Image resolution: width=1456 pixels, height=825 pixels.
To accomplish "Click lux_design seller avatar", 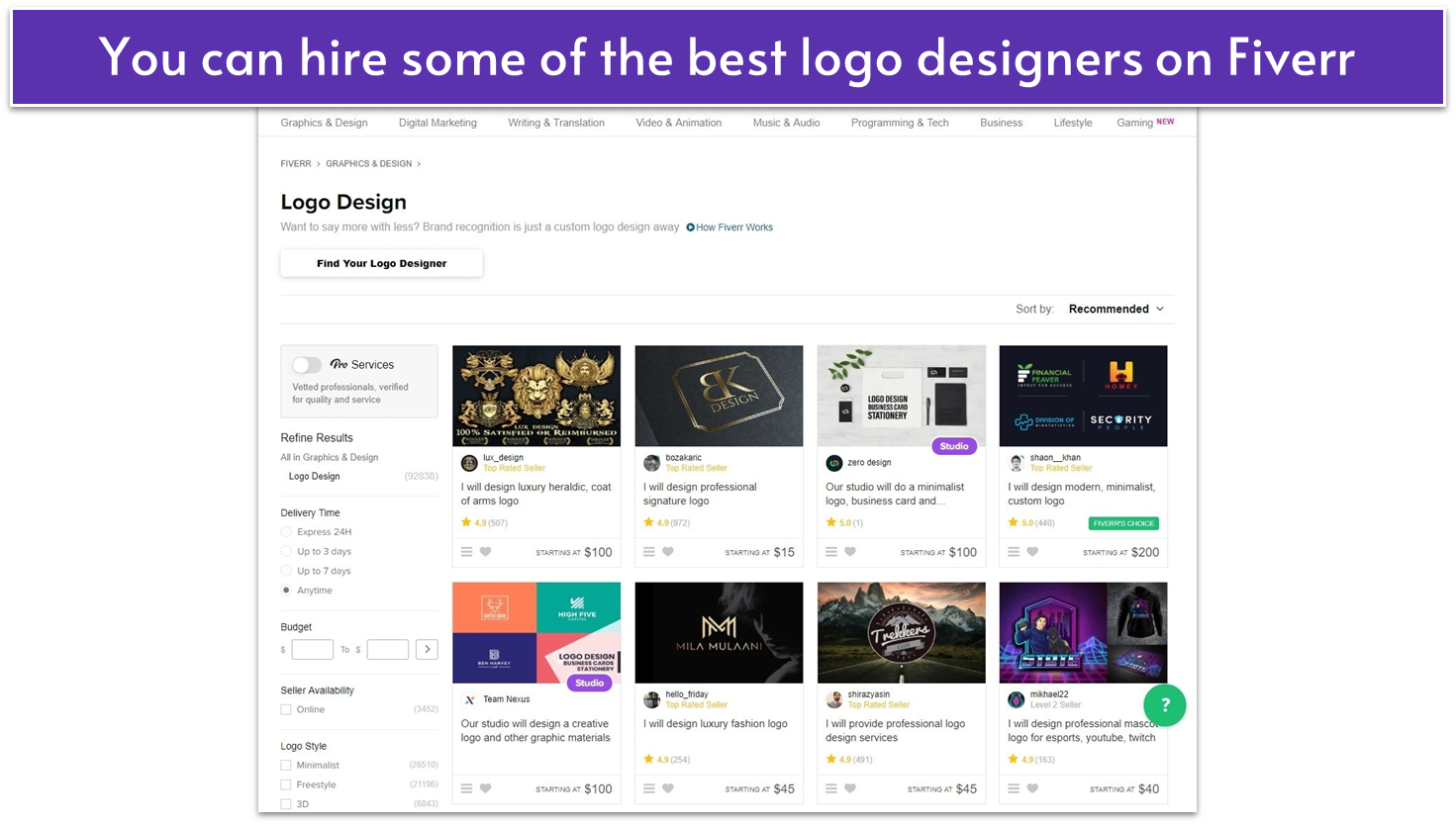I will (469, 463).
